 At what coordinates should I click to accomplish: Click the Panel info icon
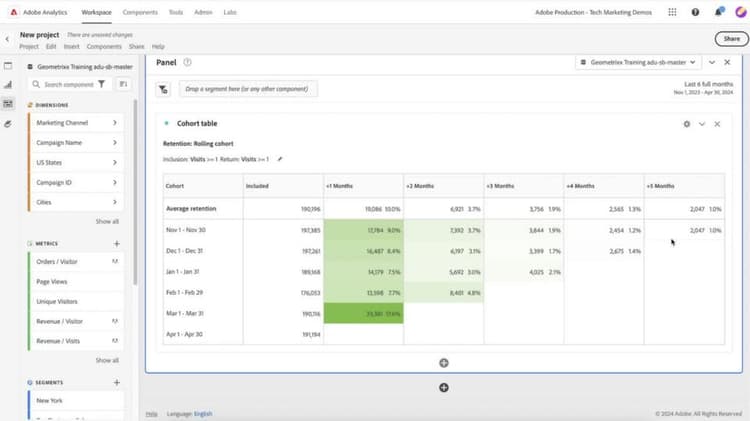pyautogui.click(x=188, y=62)
